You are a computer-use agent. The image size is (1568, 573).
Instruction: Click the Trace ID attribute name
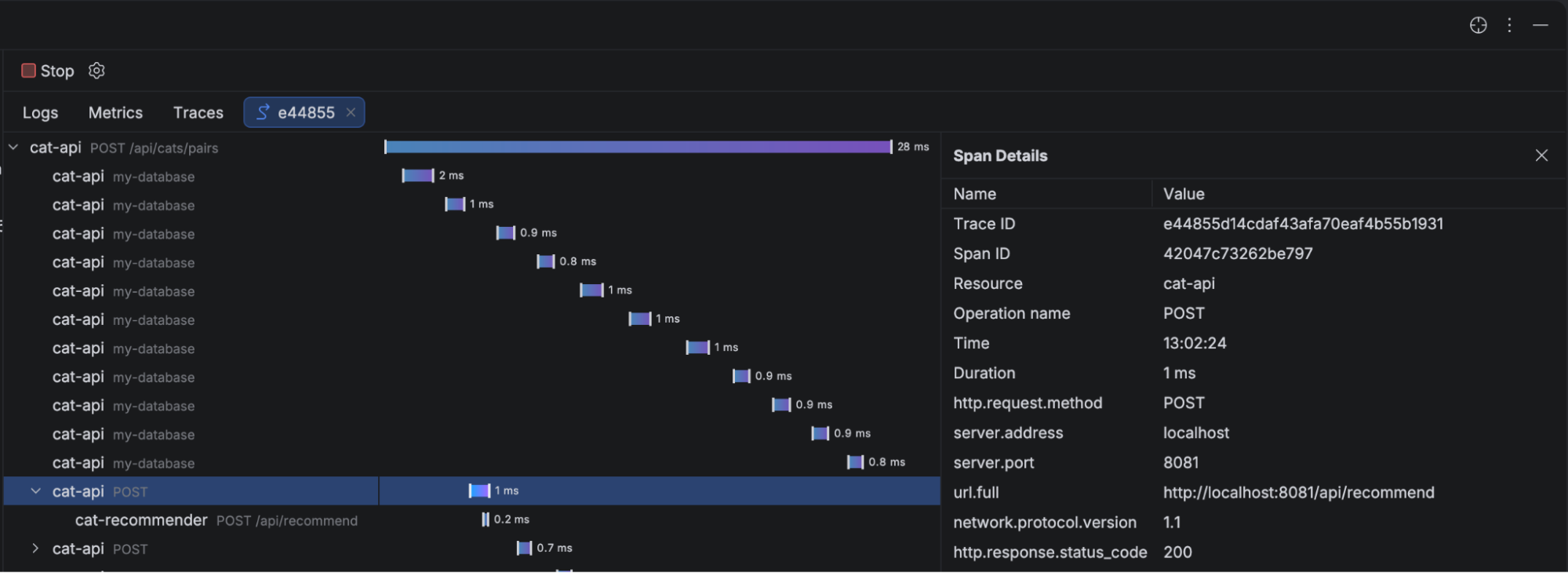coord(984,224)
